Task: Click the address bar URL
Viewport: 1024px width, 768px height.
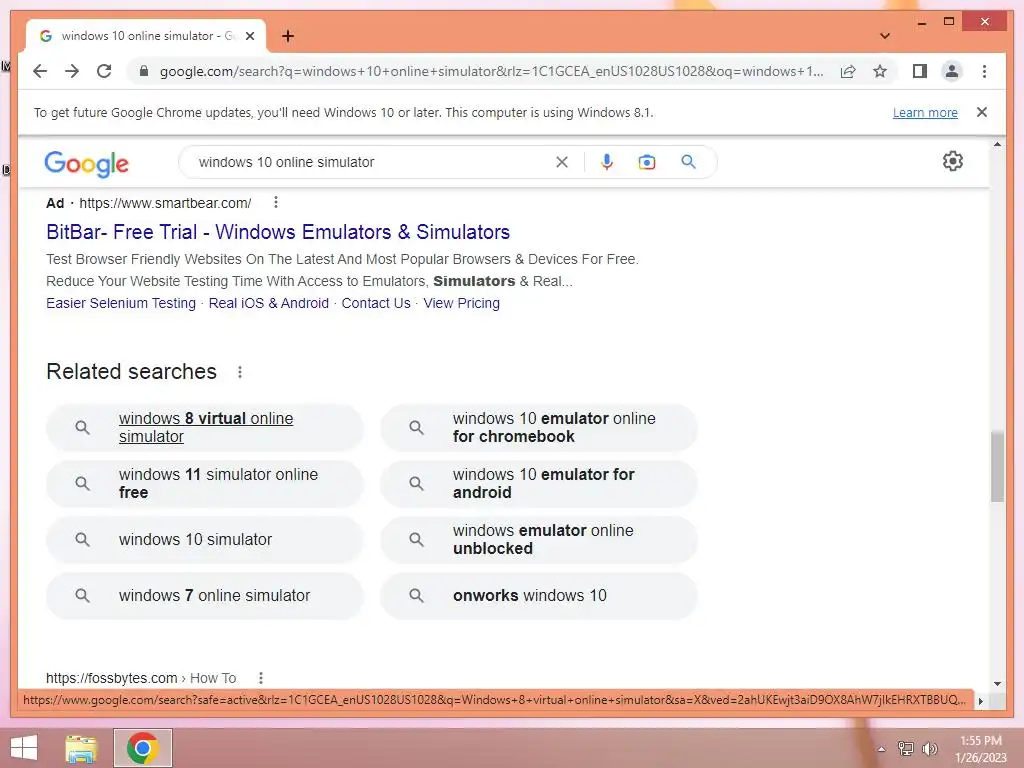Action: click(x=491, y=71)
